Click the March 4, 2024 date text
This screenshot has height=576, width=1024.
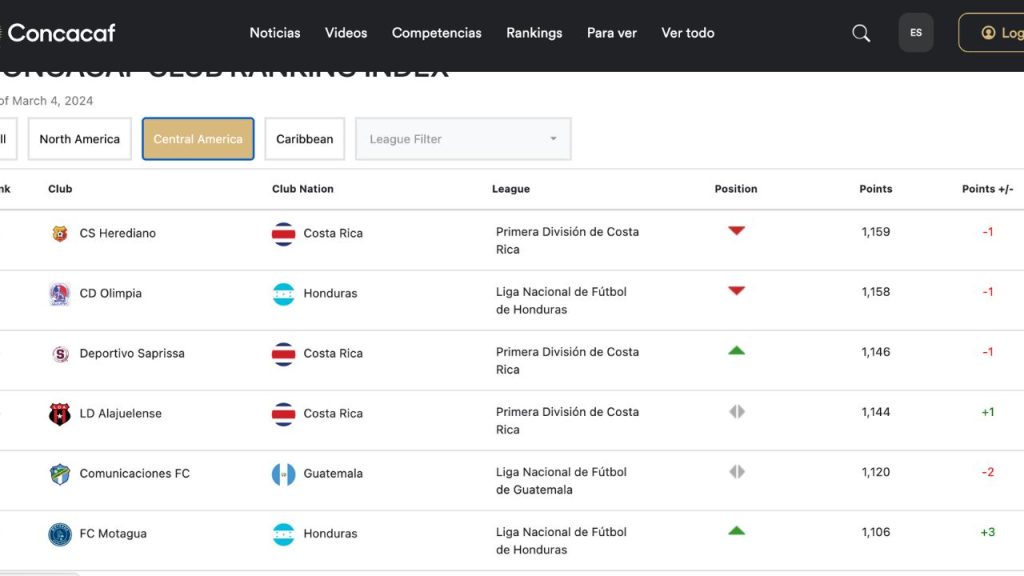click(52, 101)
